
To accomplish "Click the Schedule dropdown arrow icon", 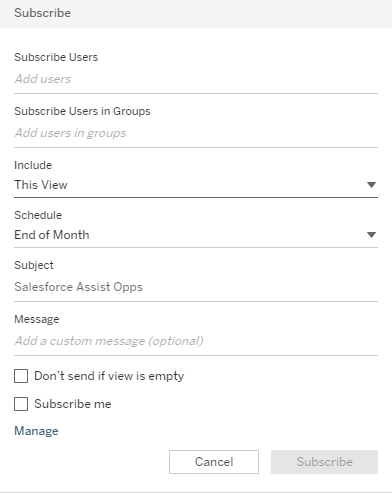I will pyautogui.click(x=371, y=235).
